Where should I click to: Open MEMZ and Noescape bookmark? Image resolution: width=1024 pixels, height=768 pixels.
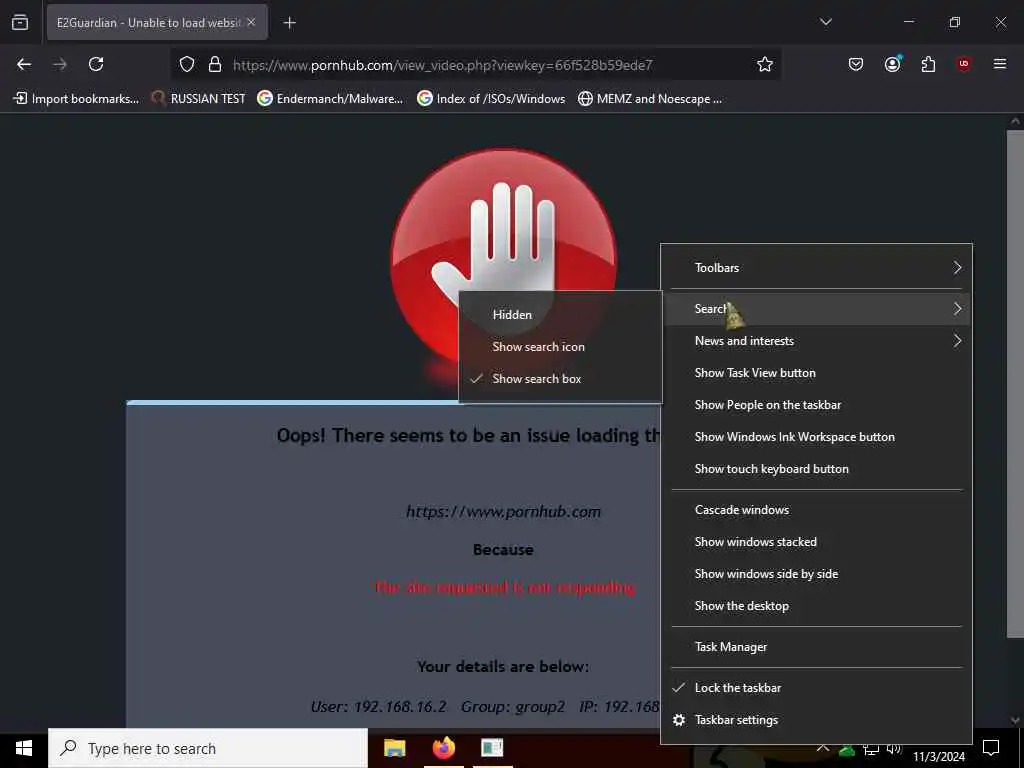(650, 99)
